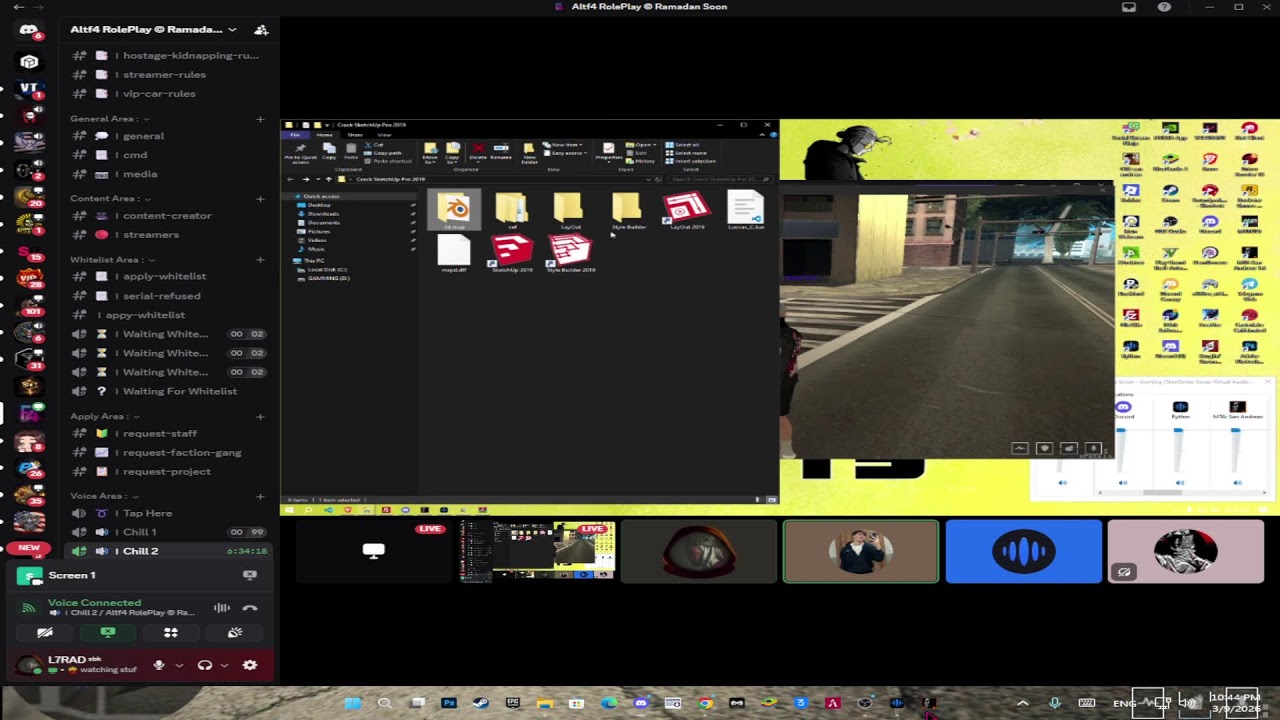Expand server name dropdown Altf4 RolePlay
Viewport: 1280px width, 720px height.
coord(154,30)
